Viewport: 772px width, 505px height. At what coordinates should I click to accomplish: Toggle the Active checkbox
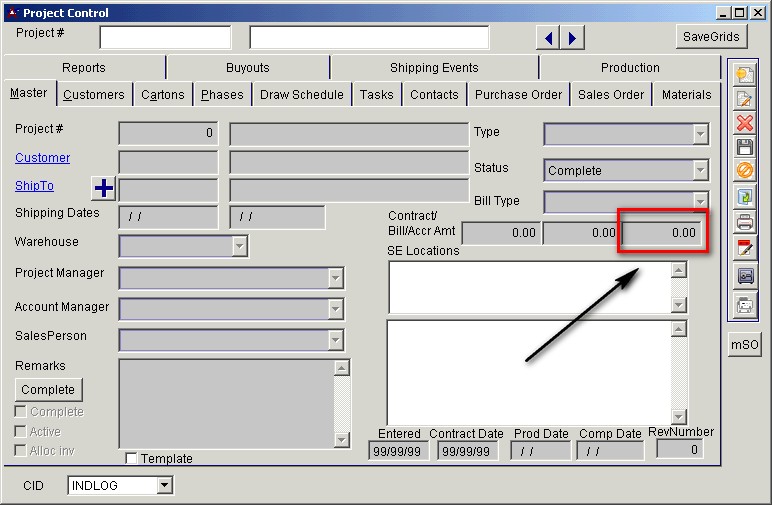pos(21,431)
